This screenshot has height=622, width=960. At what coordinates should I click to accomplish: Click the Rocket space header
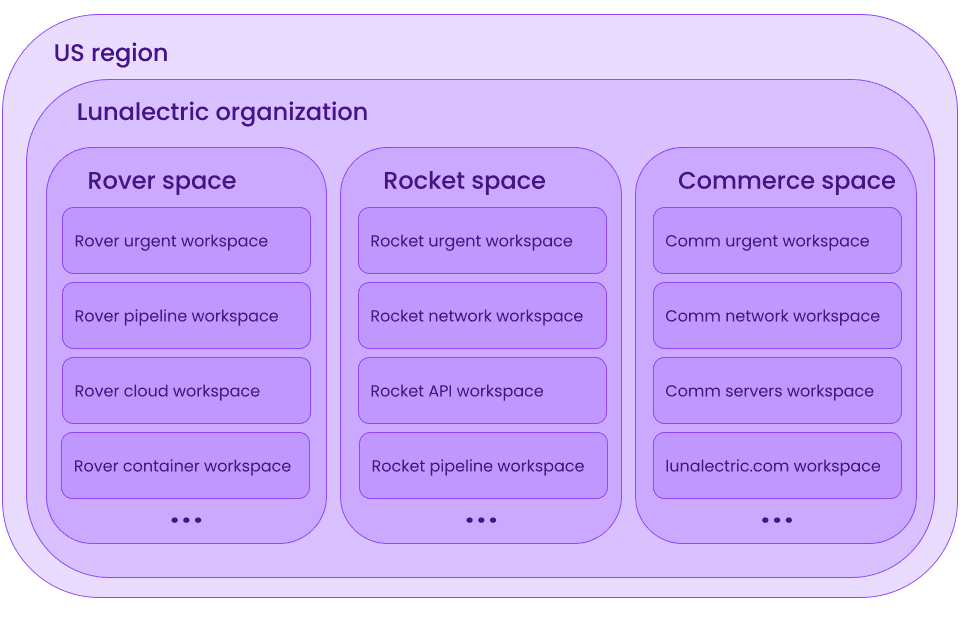(x=464, y=181)
